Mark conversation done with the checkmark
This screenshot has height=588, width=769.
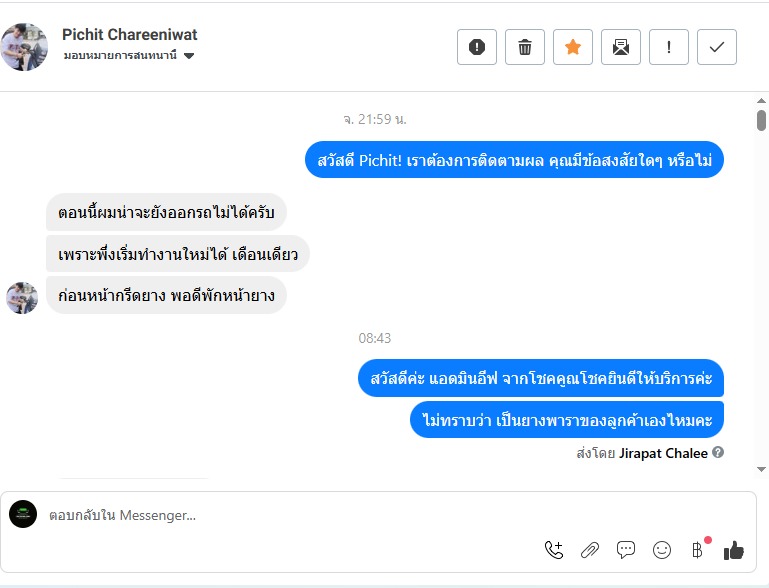point(717,47)
